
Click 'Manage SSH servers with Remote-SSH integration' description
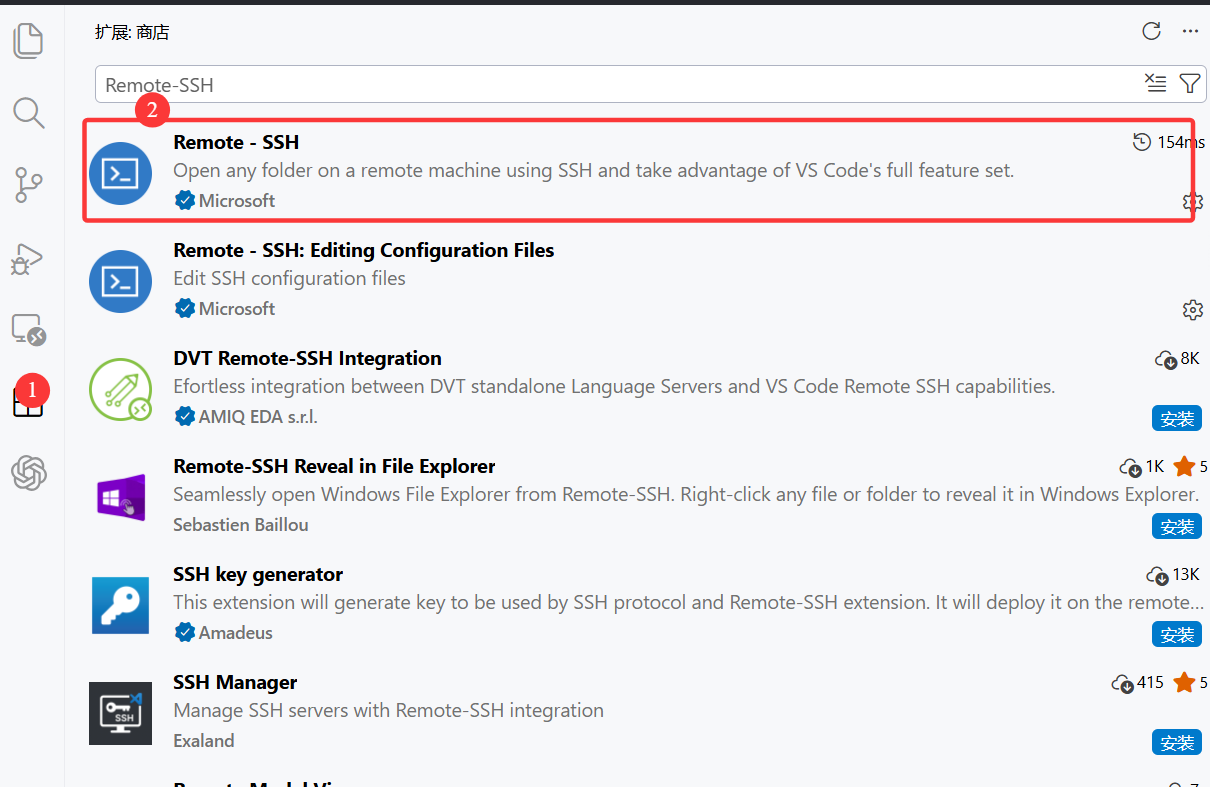click(389, 710)
